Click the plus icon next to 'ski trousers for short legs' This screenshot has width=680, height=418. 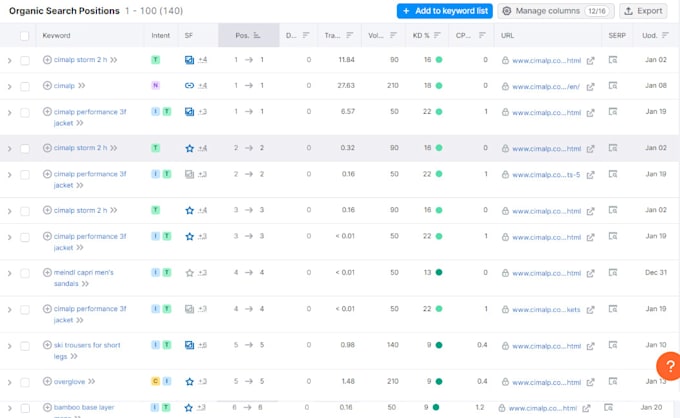click(x=47, y=345)
